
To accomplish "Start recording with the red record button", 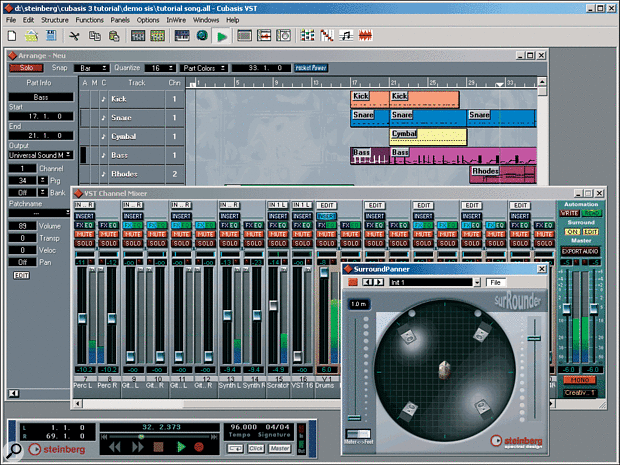I will [199, 447].
